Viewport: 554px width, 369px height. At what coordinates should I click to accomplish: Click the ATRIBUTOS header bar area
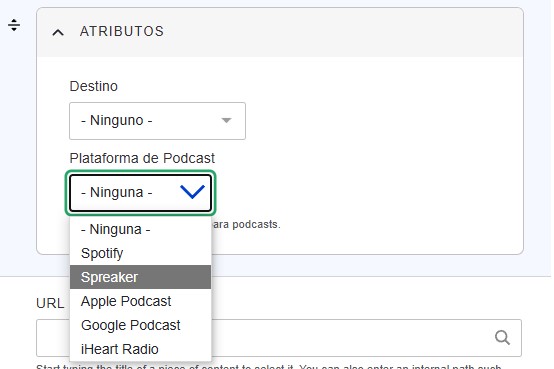coord(280,32)
